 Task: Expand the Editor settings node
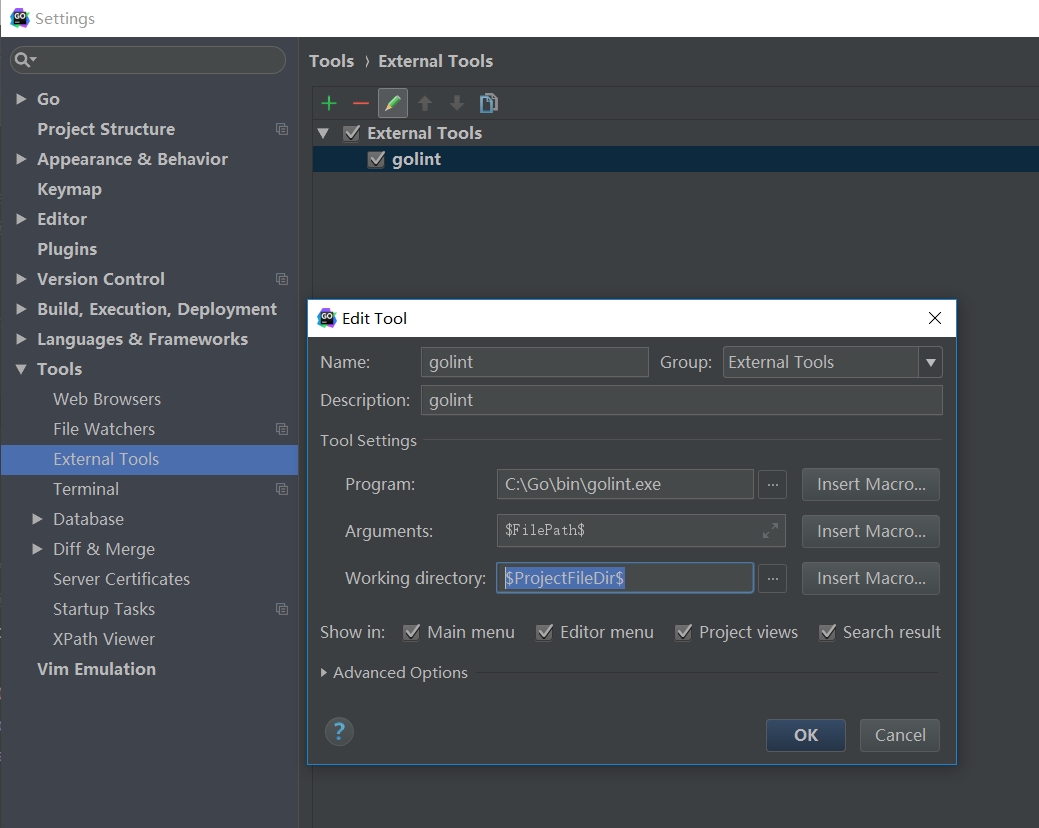pyautogui.click(x=21, y=219)
